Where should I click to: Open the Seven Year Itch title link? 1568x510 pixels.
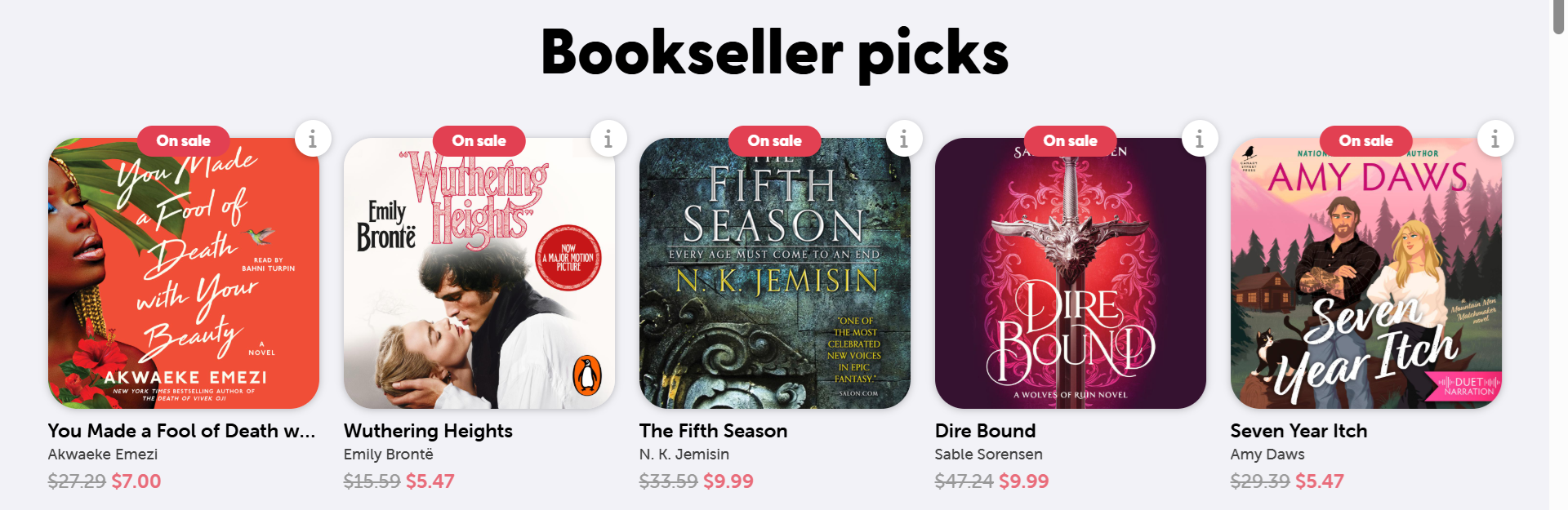[1298, 431]
